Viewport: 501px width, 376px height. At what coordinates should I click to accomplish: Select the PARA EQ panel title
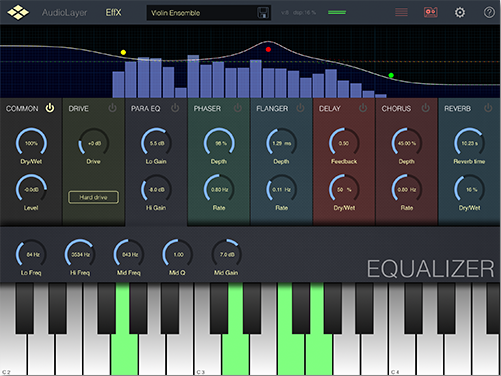click(x=146, y=109)
